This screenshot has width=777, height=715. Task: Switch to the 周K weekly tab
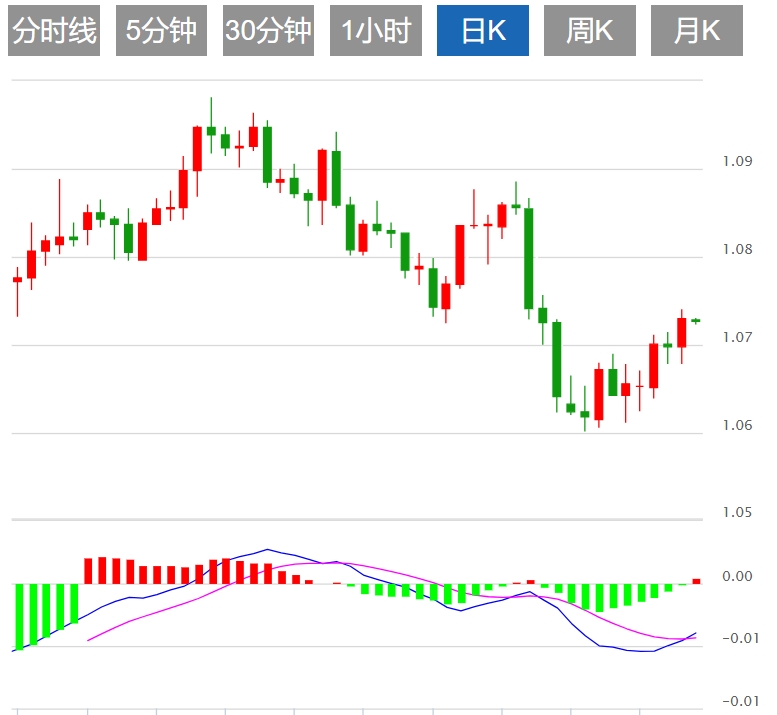tap(590, 31)
